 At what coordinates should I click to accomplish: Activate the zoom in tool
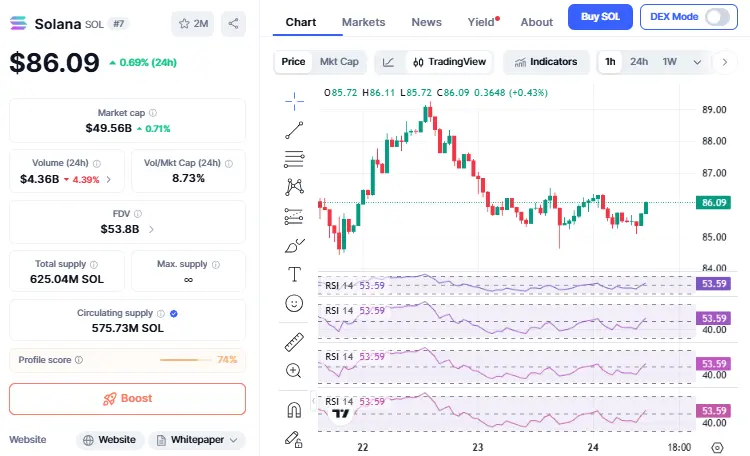coord(294,371)
